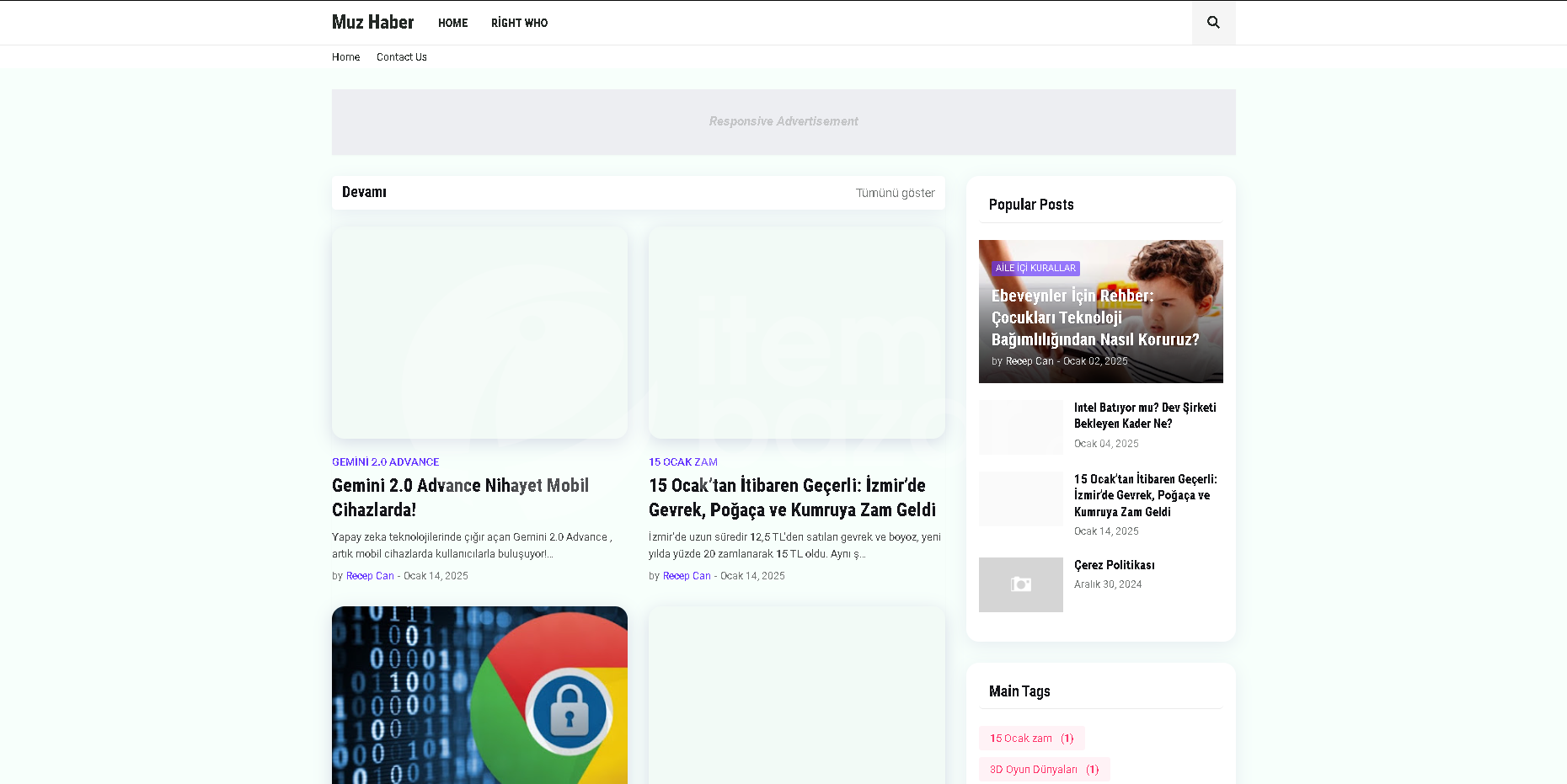1567x784 pixels.
Task: Select the 15 Ocak zam tag
Action: click(1032, 739)
